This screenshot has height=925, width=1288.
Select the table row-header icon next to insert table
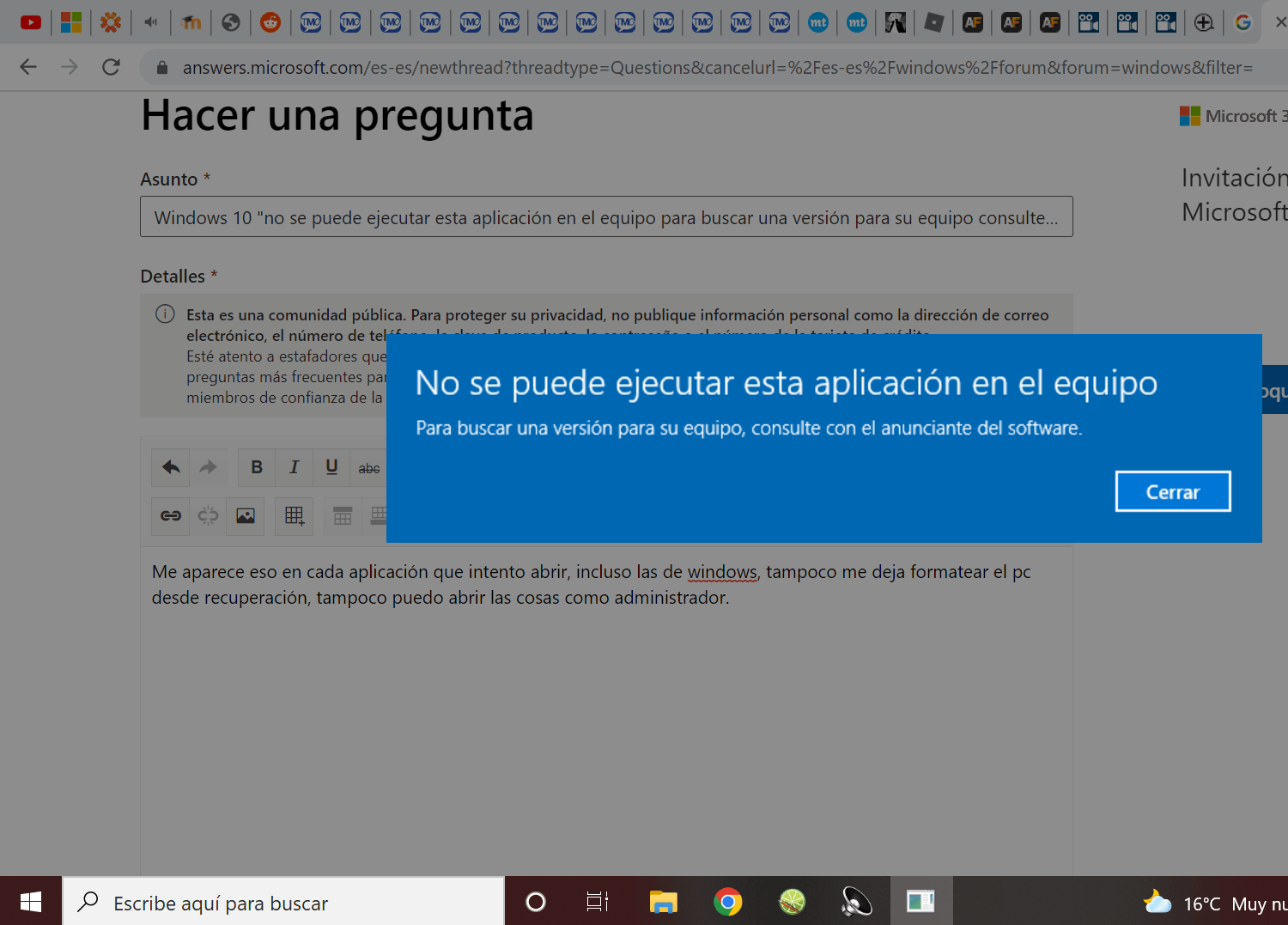[x=343, y=516]
